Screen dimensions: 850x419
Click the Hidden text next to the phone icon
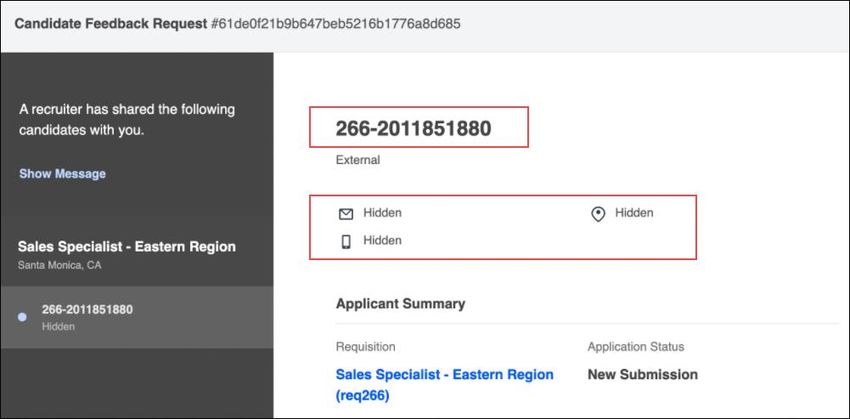click(x=382, y=241)
